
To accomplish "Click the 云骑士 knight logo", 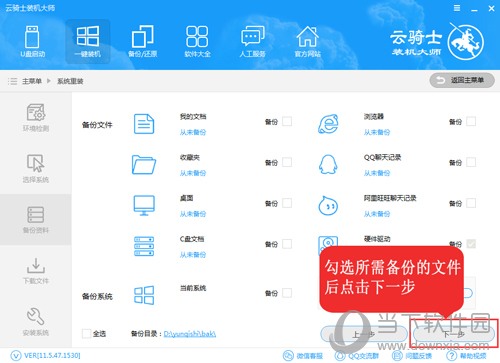I will click(x=465, y=43).
